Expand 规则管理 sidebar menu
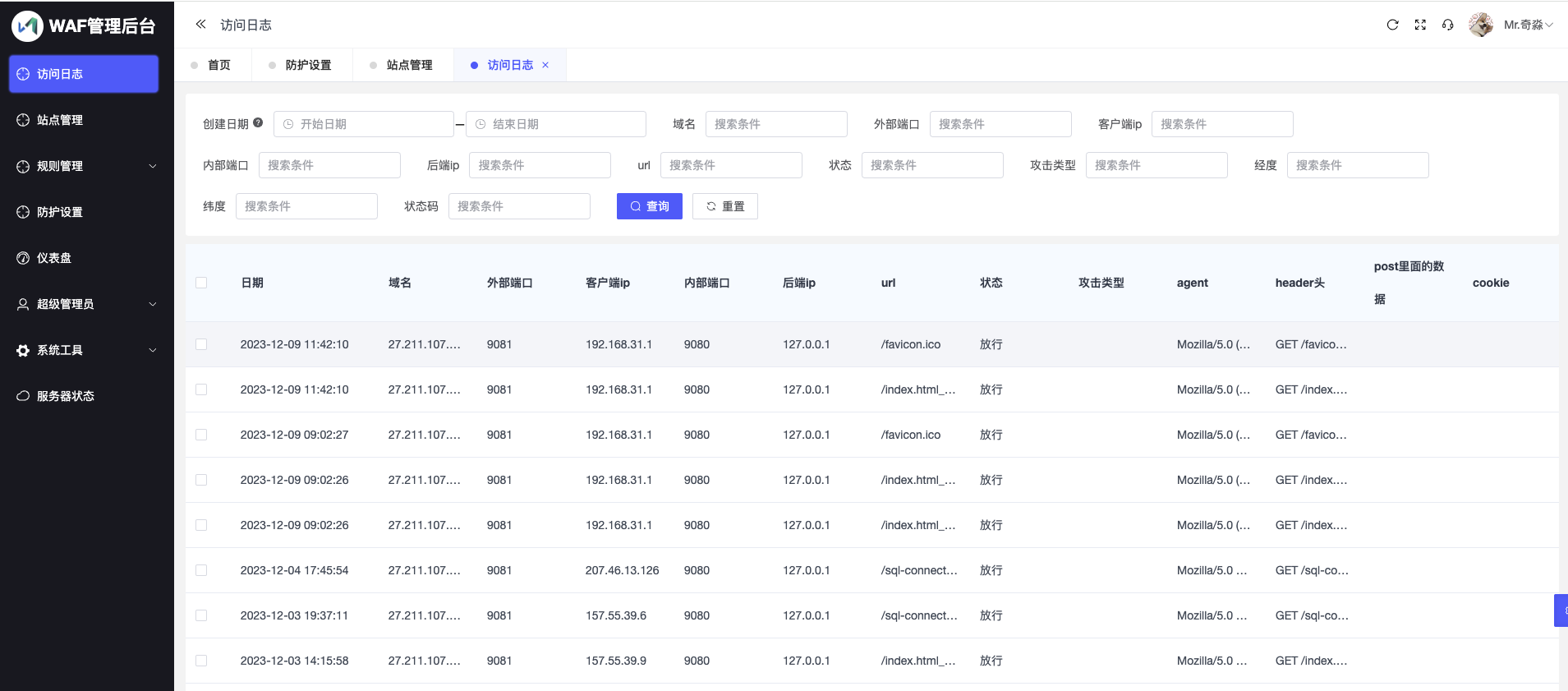The width and height of the screenshot is (1568, 691). click(x=84, y=166)
